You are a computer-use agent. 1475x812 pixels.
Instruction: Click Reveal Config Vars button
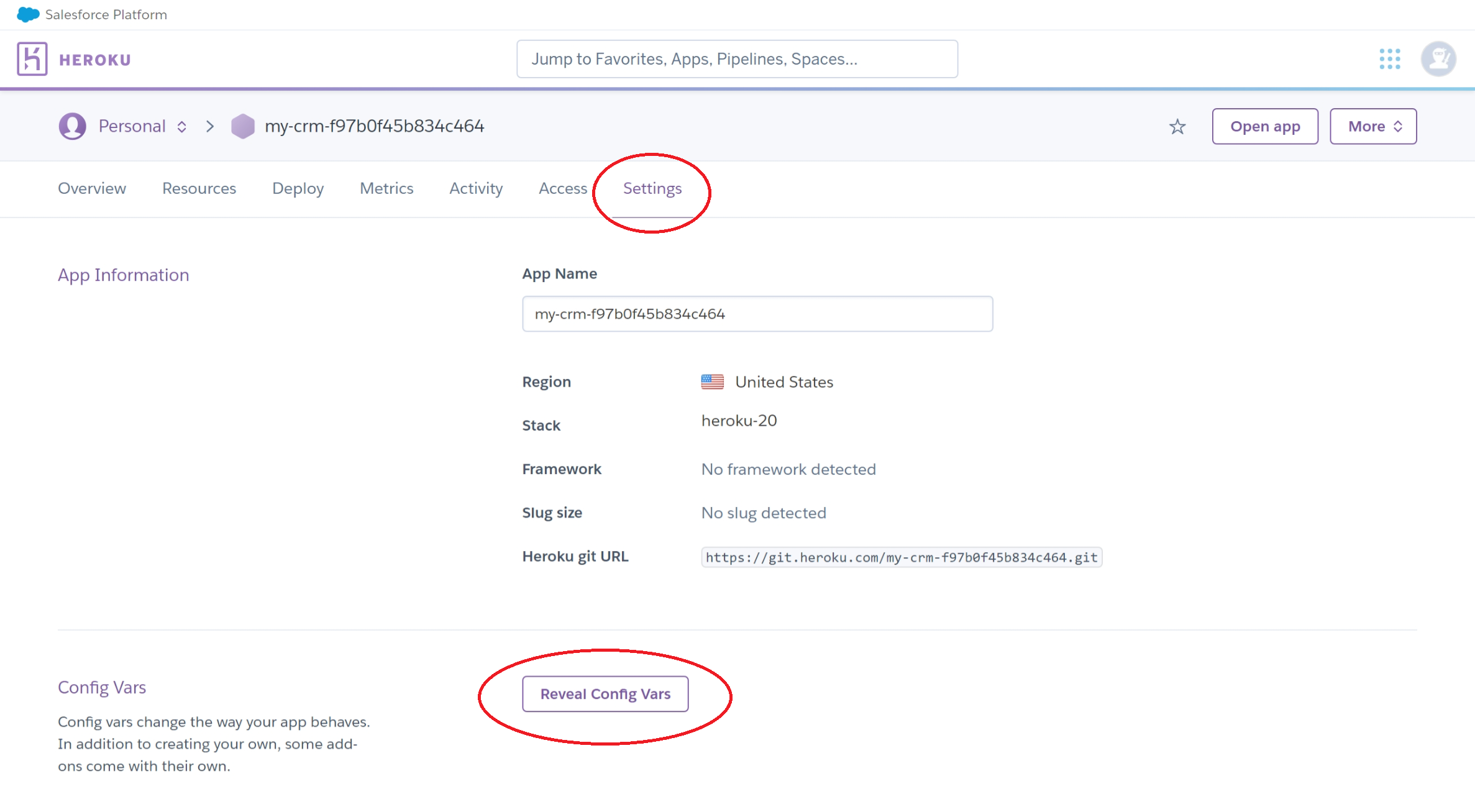pos(605,694)
